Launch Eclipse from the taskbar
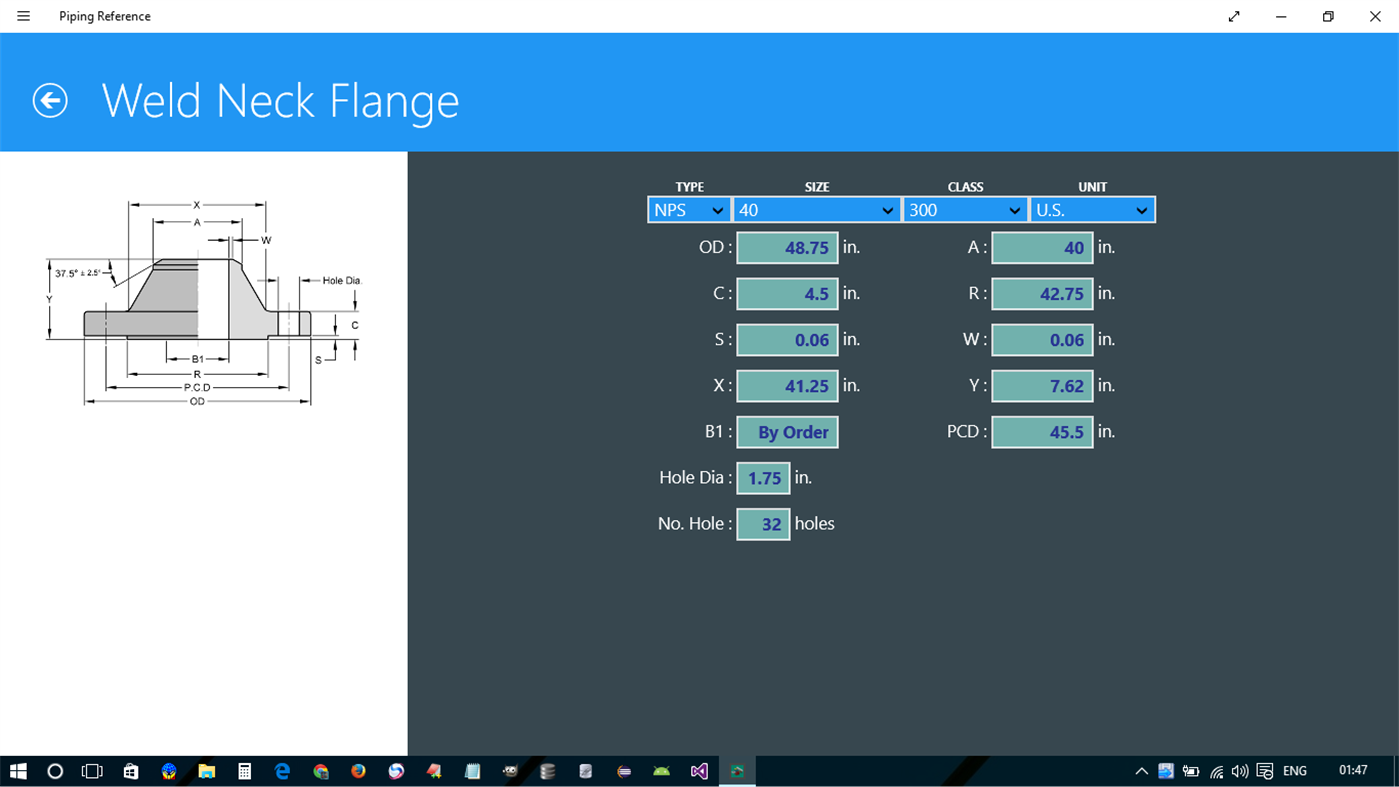Image resolution: width=1399 pixels, height=787 pixels. coord(623,771)
